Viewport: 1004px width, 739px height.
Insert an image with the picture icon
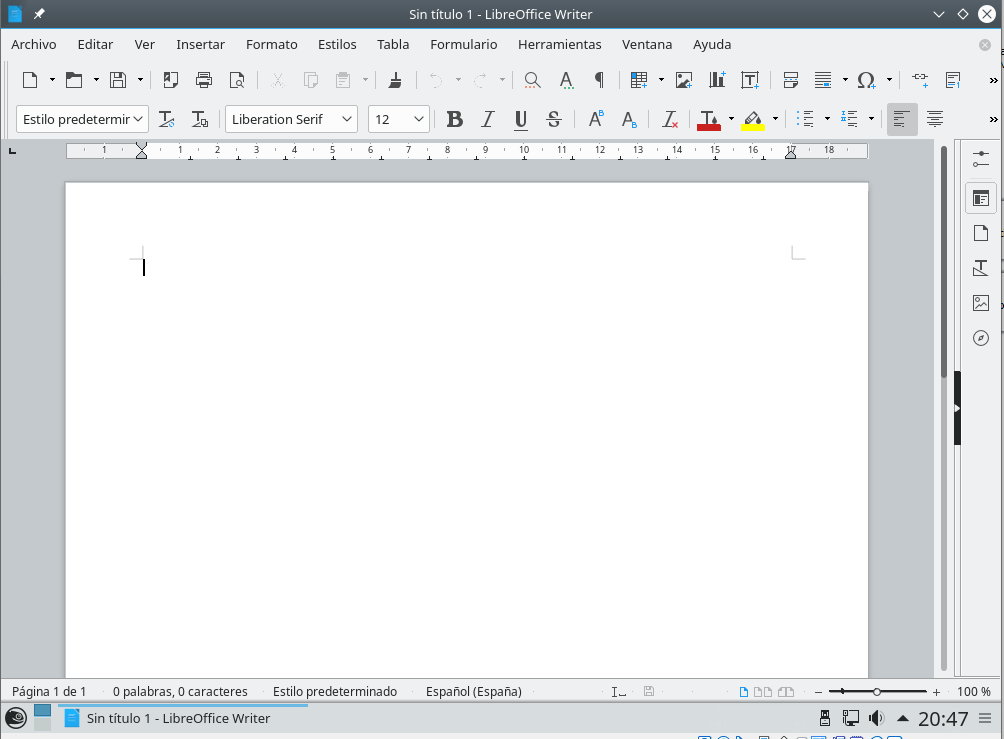click(x=684, y=80)
